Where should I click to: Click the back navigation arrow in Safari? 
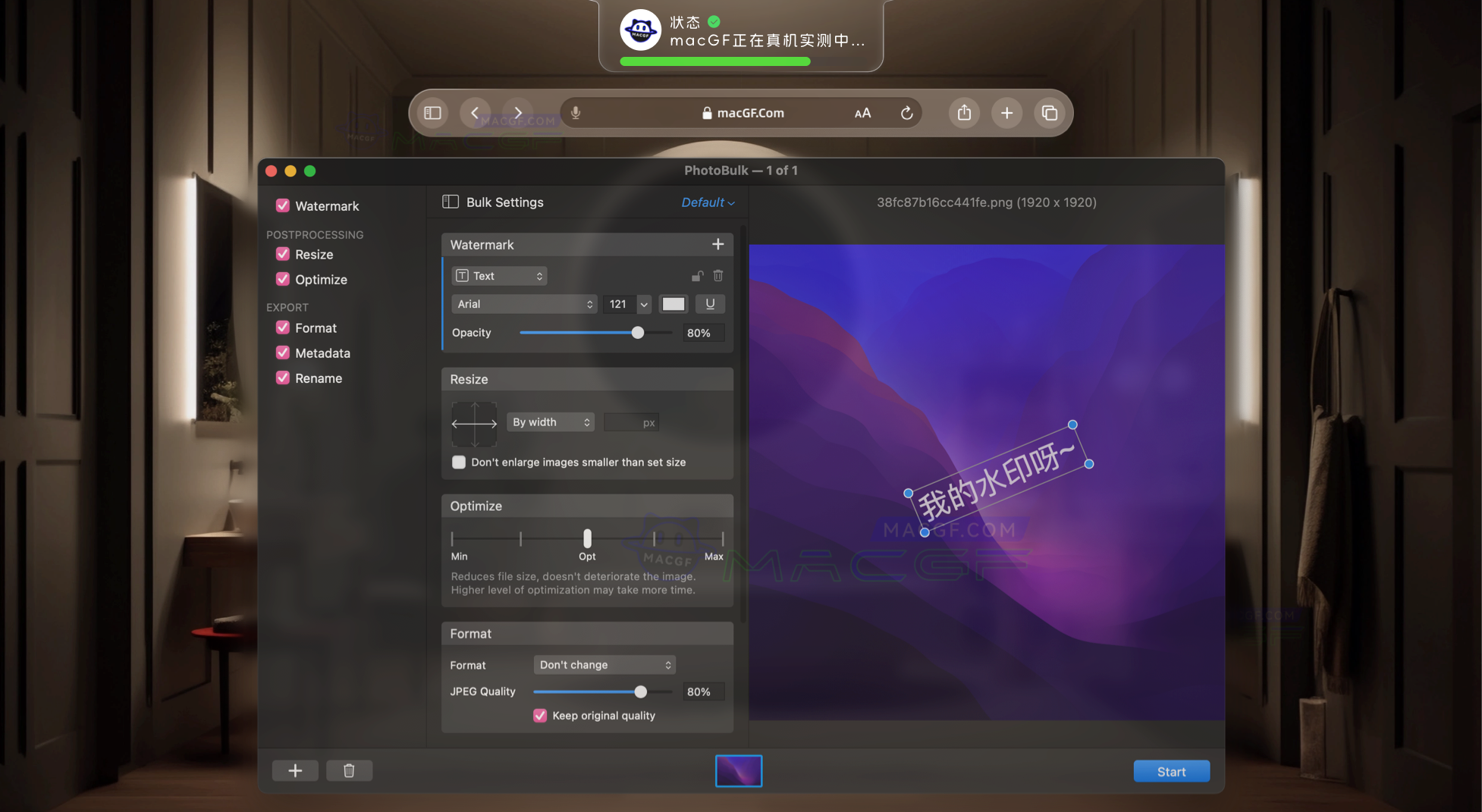pos(475,112)
